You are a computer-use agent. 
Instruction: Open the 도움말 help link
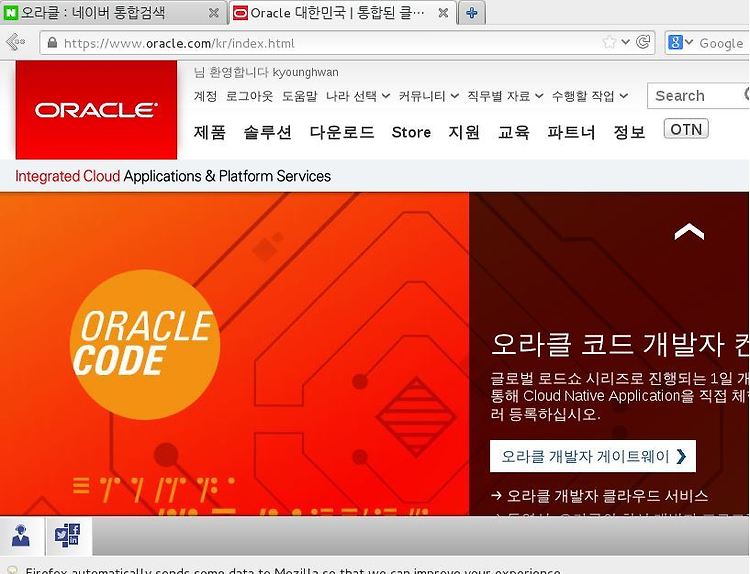(299, 96)
